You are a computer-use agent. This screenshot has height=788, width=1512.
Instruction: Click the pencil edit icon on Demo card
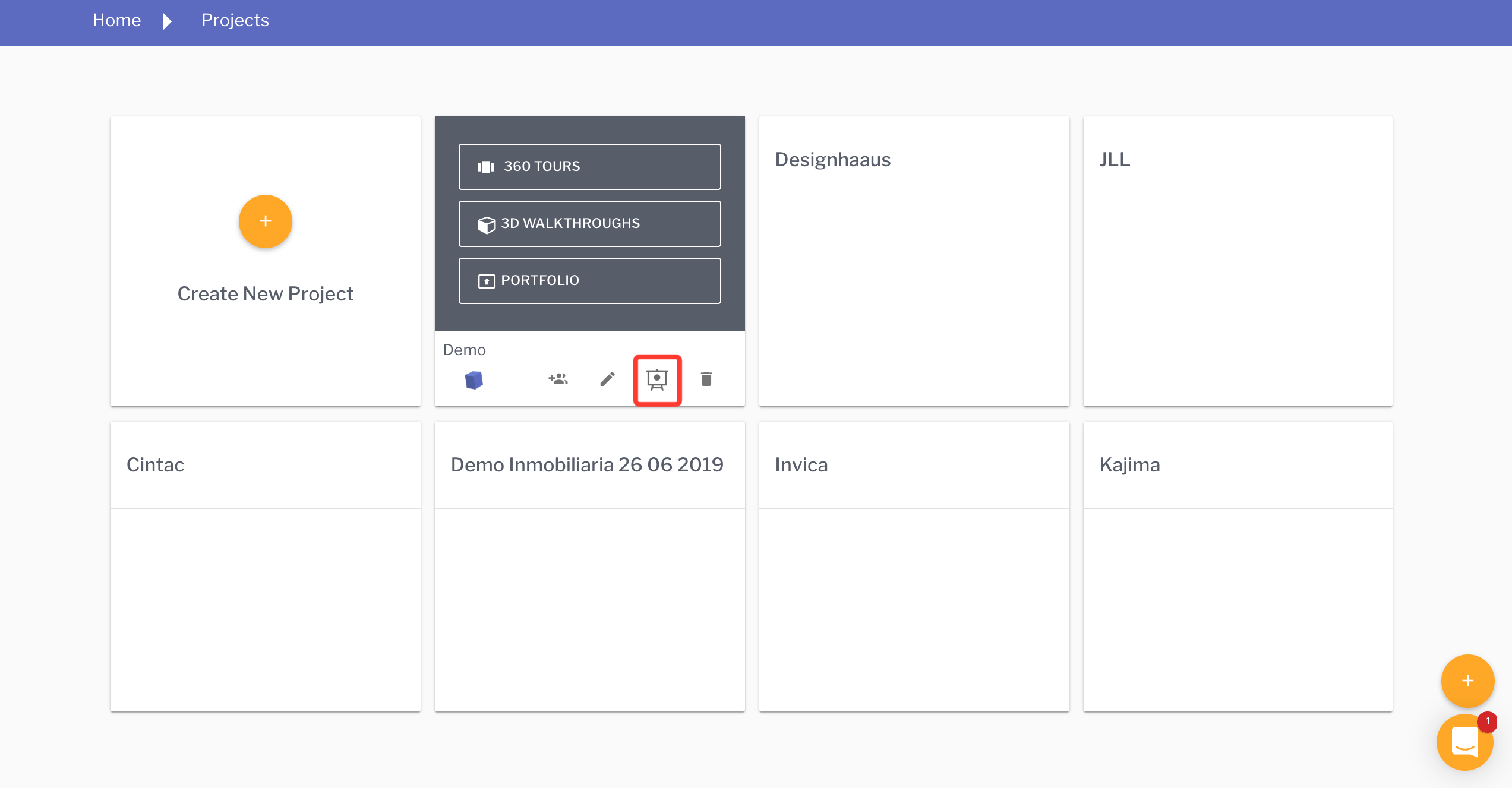tap(607, 379)
